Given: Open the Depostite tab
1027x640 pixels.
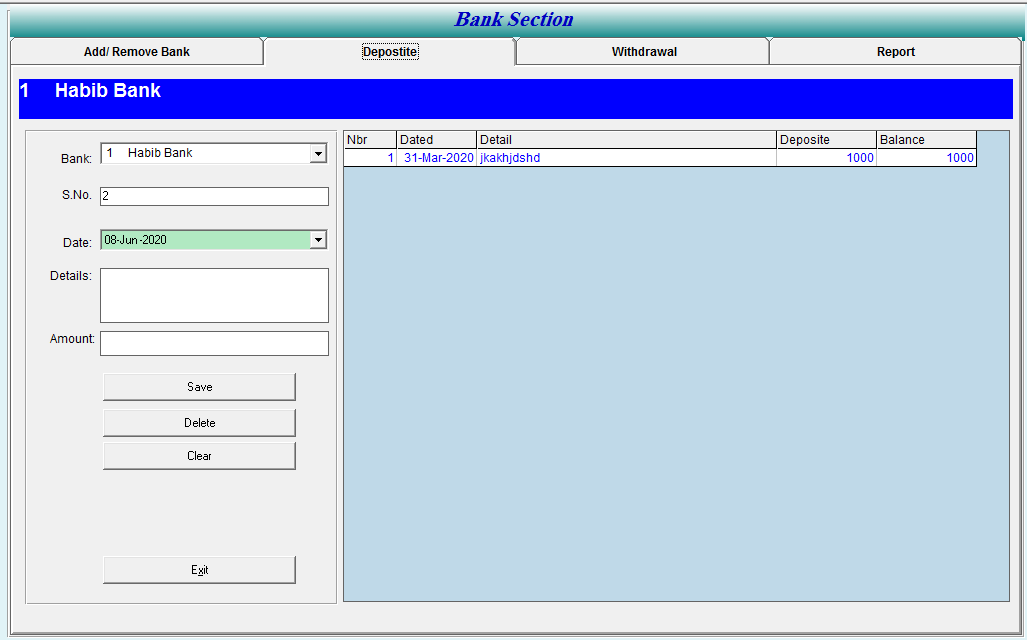Looking at the screenshot, I should [390, 52].
